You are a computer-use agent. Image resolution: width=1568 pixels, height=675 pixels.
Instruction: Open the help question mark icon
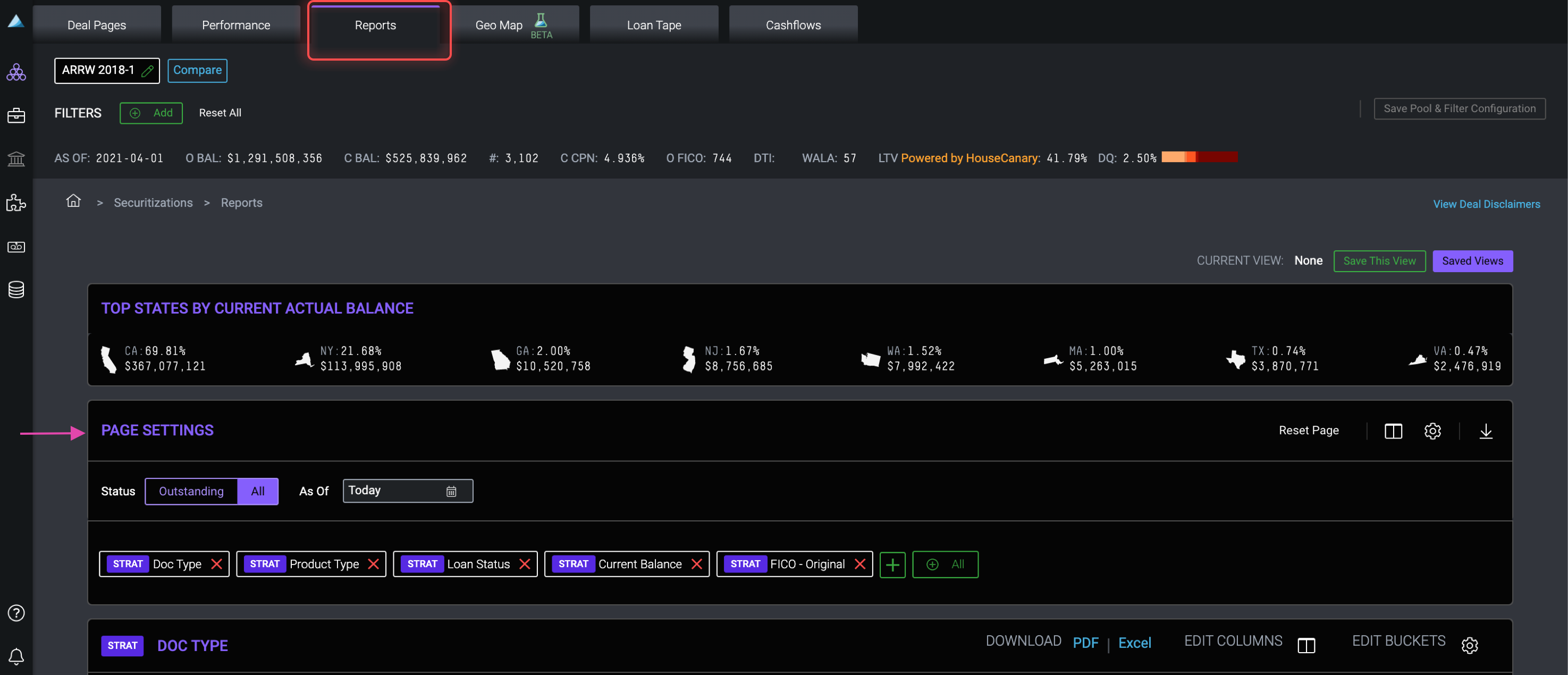(x=16, y=612)
